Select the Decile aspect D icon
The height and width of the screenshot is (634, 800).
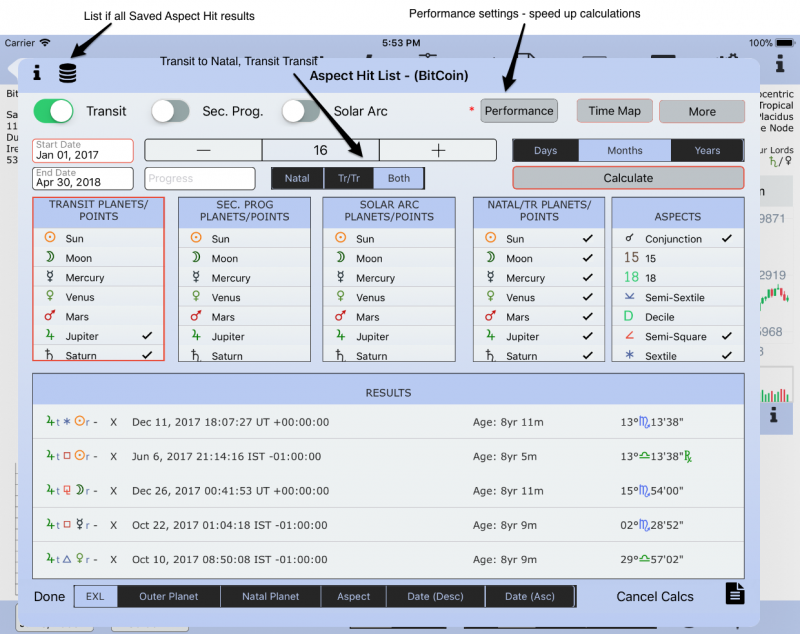click(628, 317)
